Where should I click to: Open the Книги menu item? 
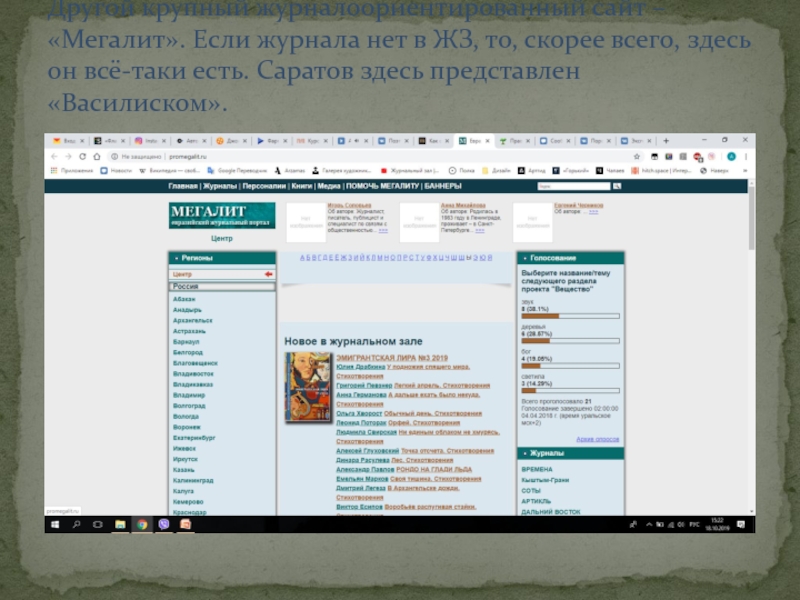302,186
